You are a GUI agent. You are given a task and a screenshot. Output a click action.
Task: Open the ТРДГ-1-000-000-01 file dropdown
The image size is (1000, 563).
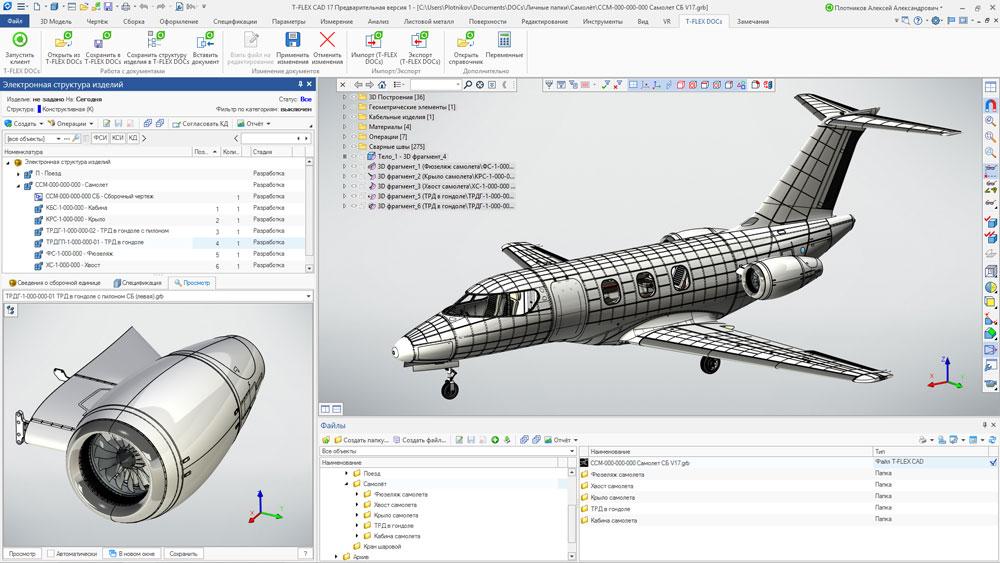click(x=309, y=296)
